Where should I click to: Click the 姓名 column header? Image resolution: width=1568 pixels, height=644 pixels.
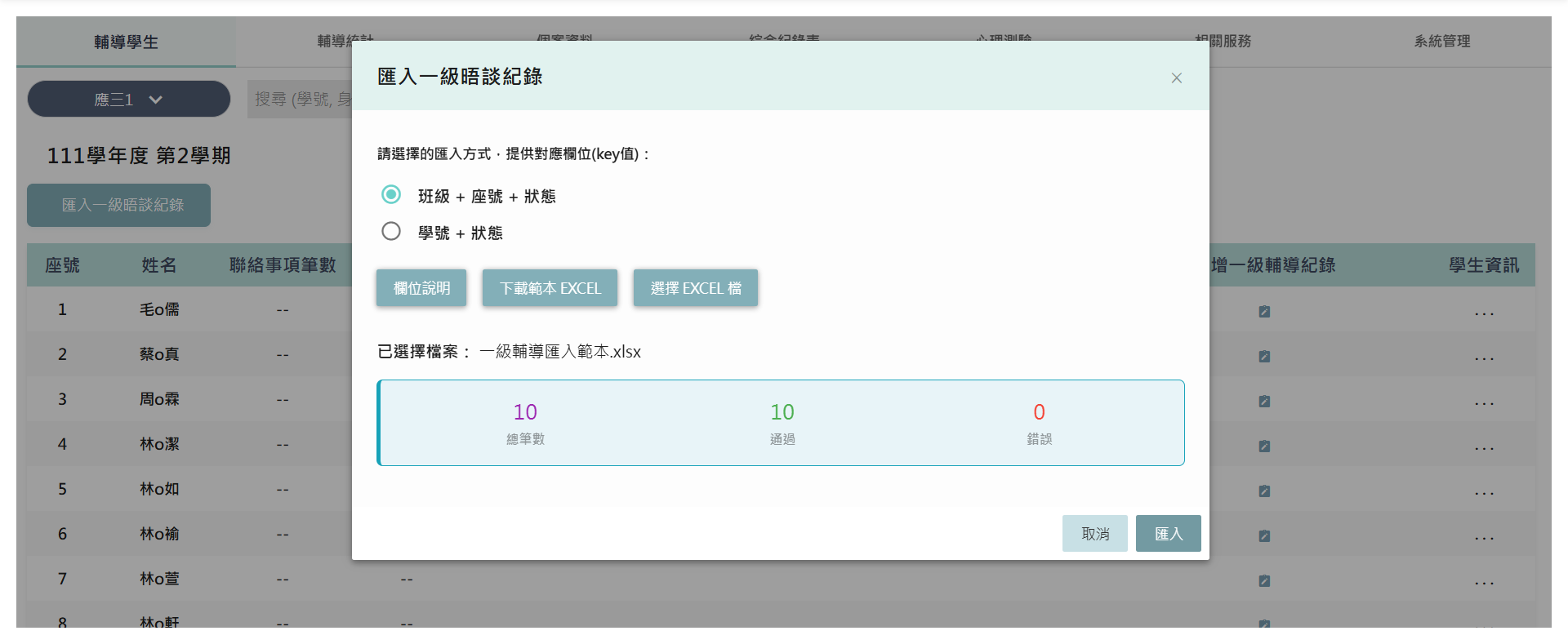point(158,264)
